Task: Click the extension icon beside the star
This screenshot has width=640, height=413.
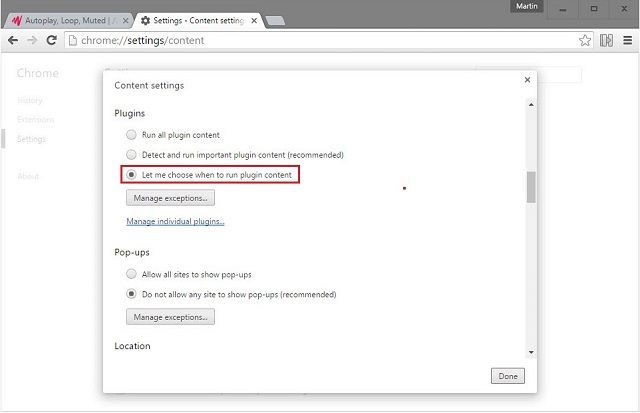Action: (x=606, y=40)
